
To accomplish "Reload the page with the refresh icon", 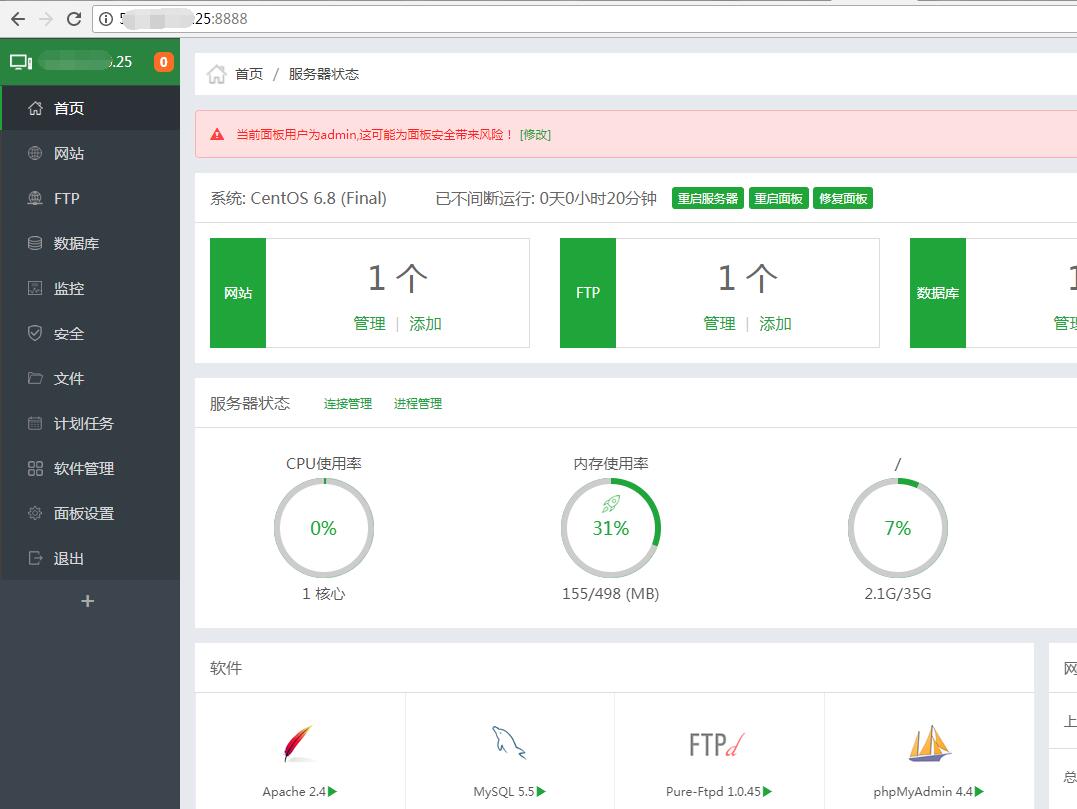I will pyautogui.click(x=74, y=19).
